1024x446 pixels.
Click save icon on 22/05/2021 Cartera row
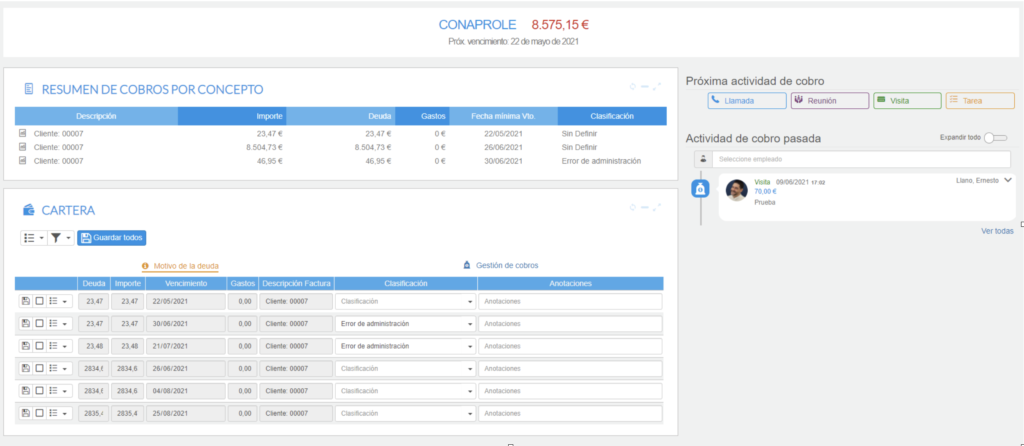pyautogui.click(x=25, y=302)
